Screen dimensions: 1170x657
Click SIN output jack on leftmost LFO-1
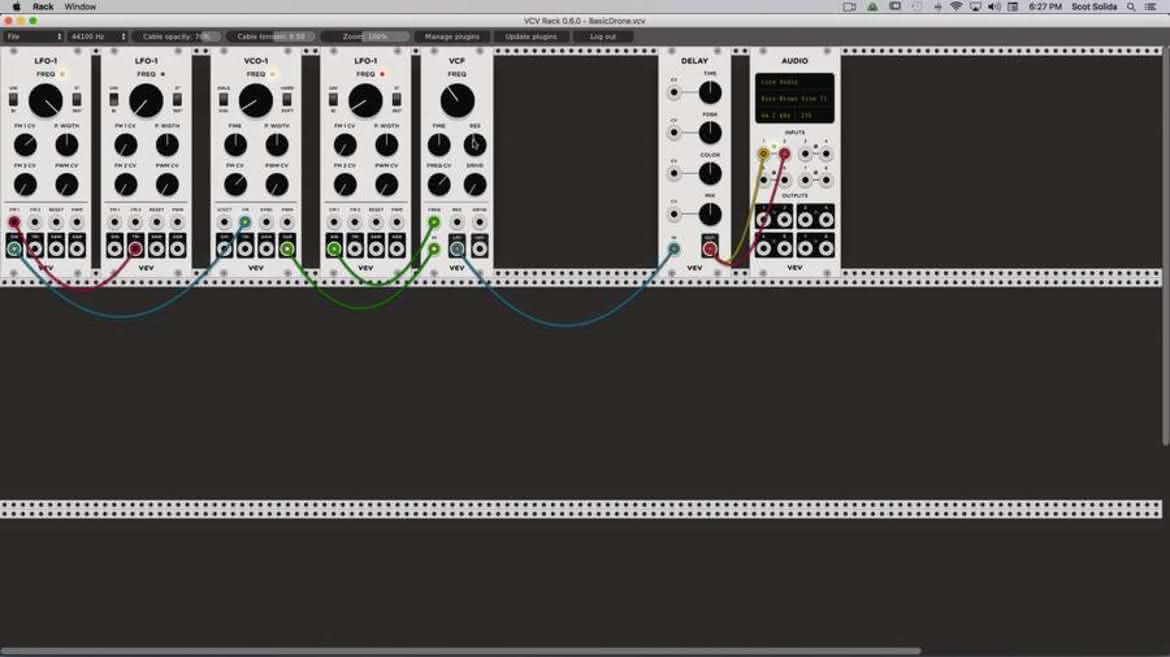[x=14, y=249]
